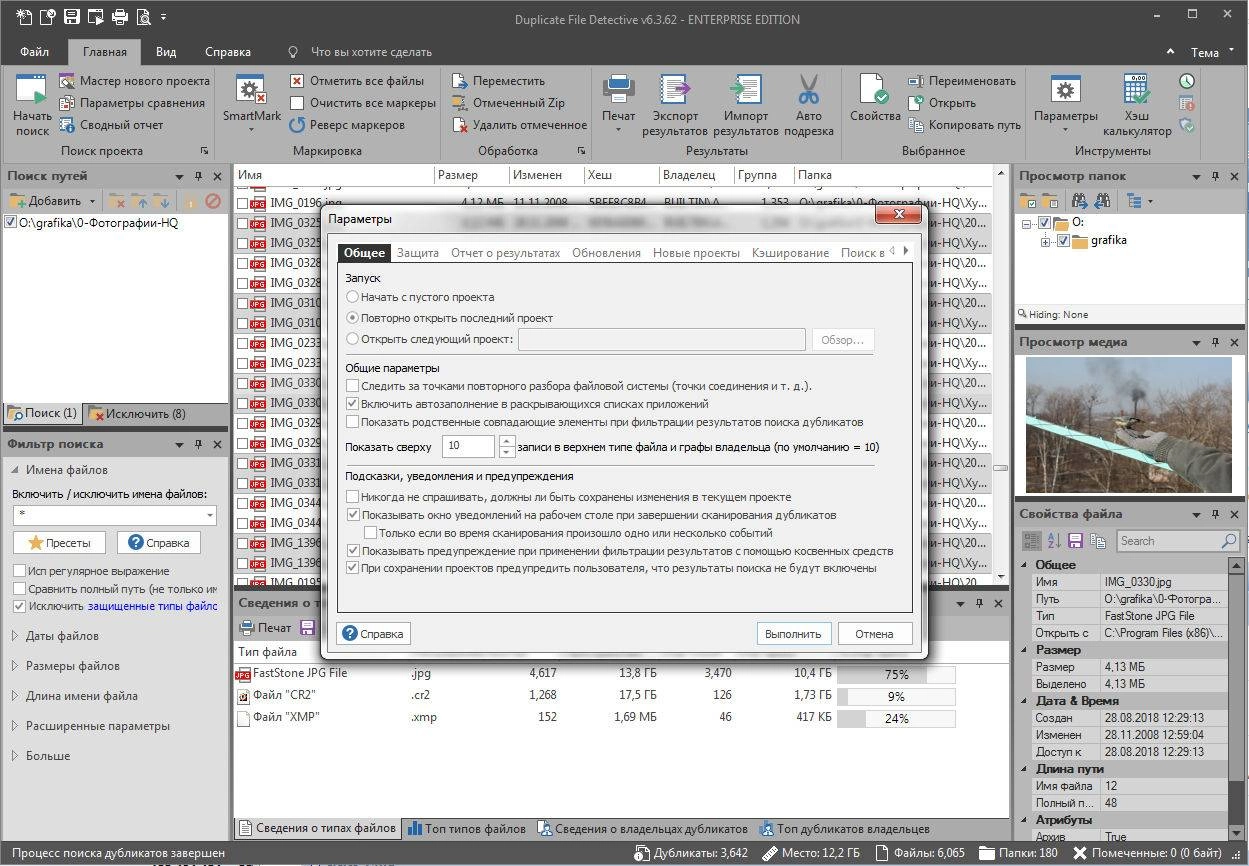Open the SmartMark tool
1249x866 pixels.
click(x=251, y=104)
